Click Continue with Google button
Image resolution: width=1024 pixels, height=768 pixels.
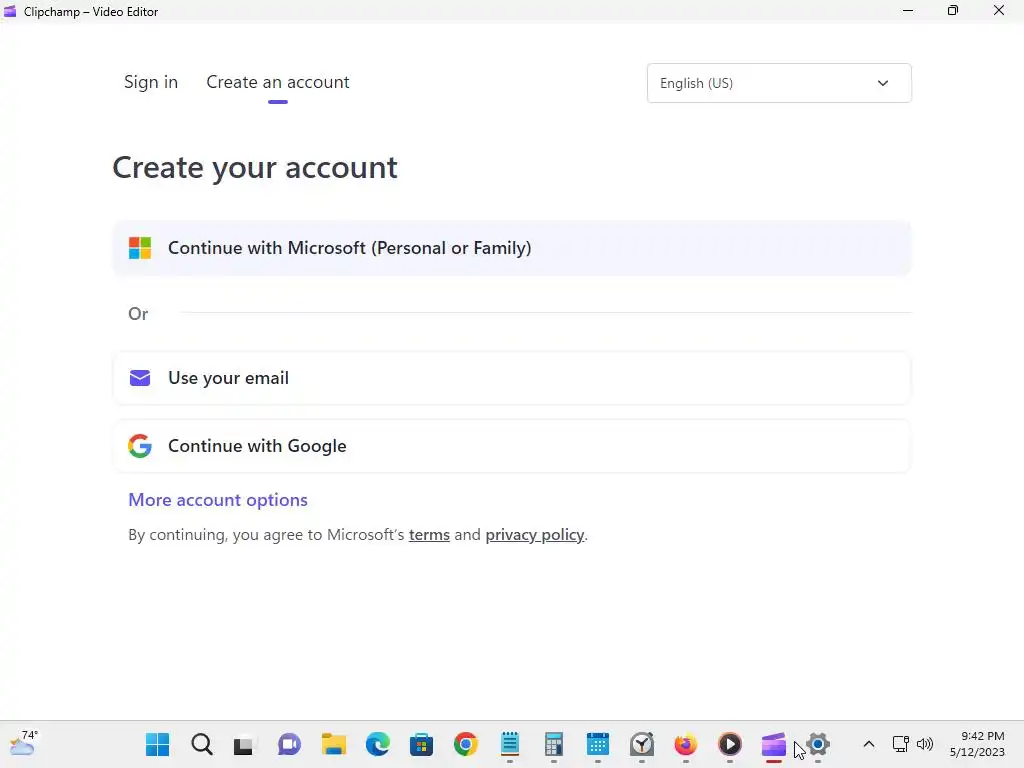click(x=512, y=446)
